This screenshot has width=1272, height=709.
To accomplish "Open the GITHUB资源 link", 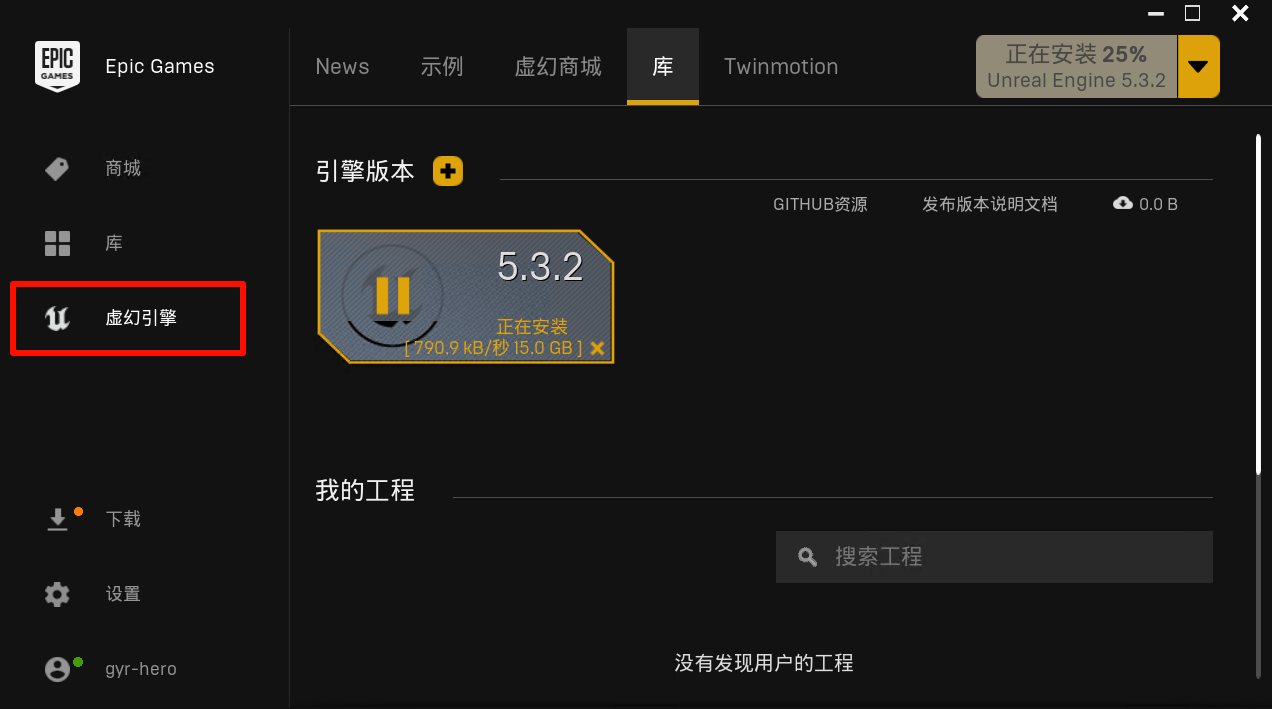I will tap(820, 203).
